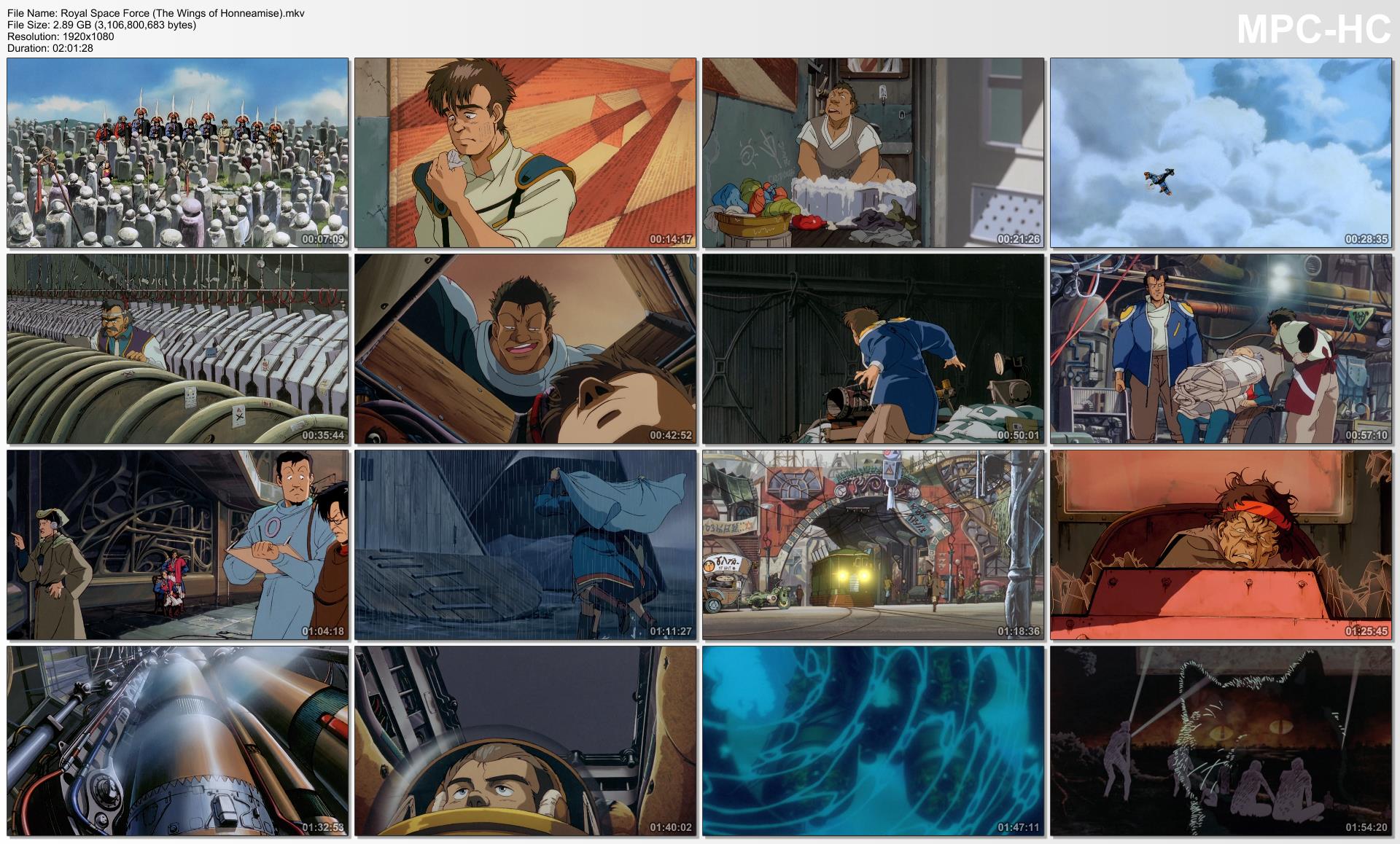Screen dimensions: 1400x844
Task: Select the thumbnail of grinning man leaning over
Action: point(526,349)
